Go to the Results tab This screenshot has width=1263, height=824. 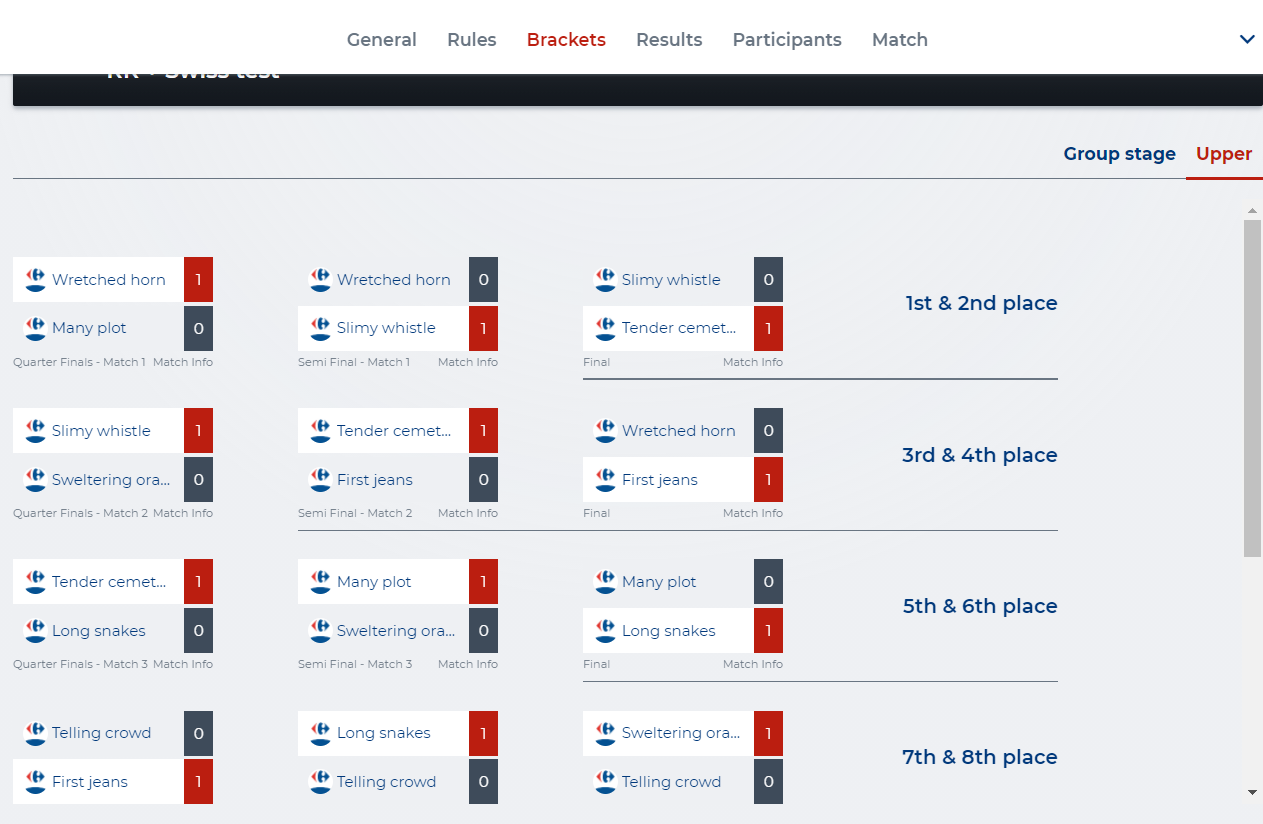tap(669, 40)
